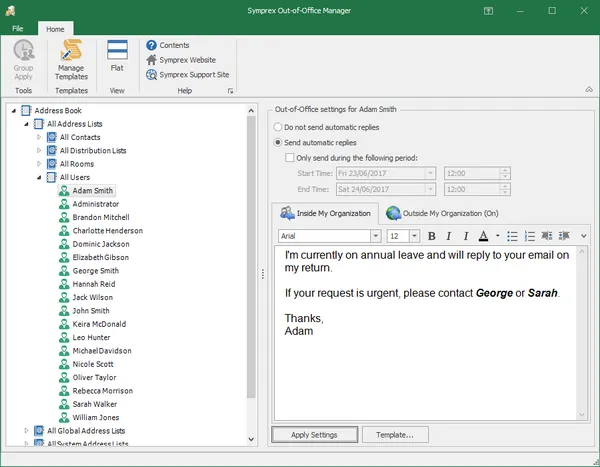This screenshot has height=467, width=600.
Task: Click the app icon in title bar
Action: tap(10, 10)
